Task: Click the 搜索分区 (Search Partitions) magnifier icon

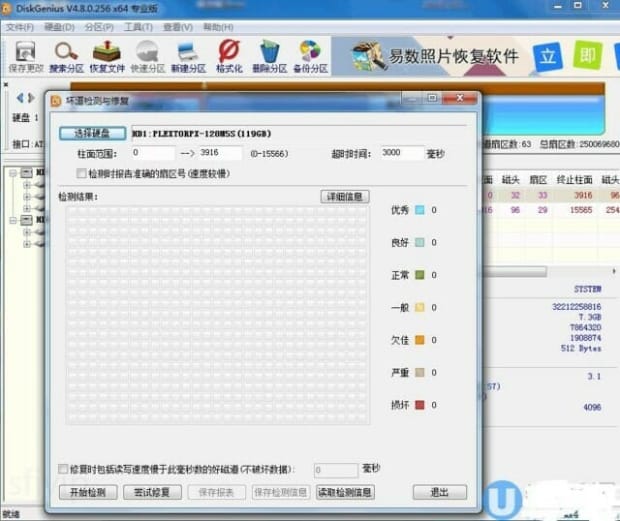Action: (x=66, y=54)
